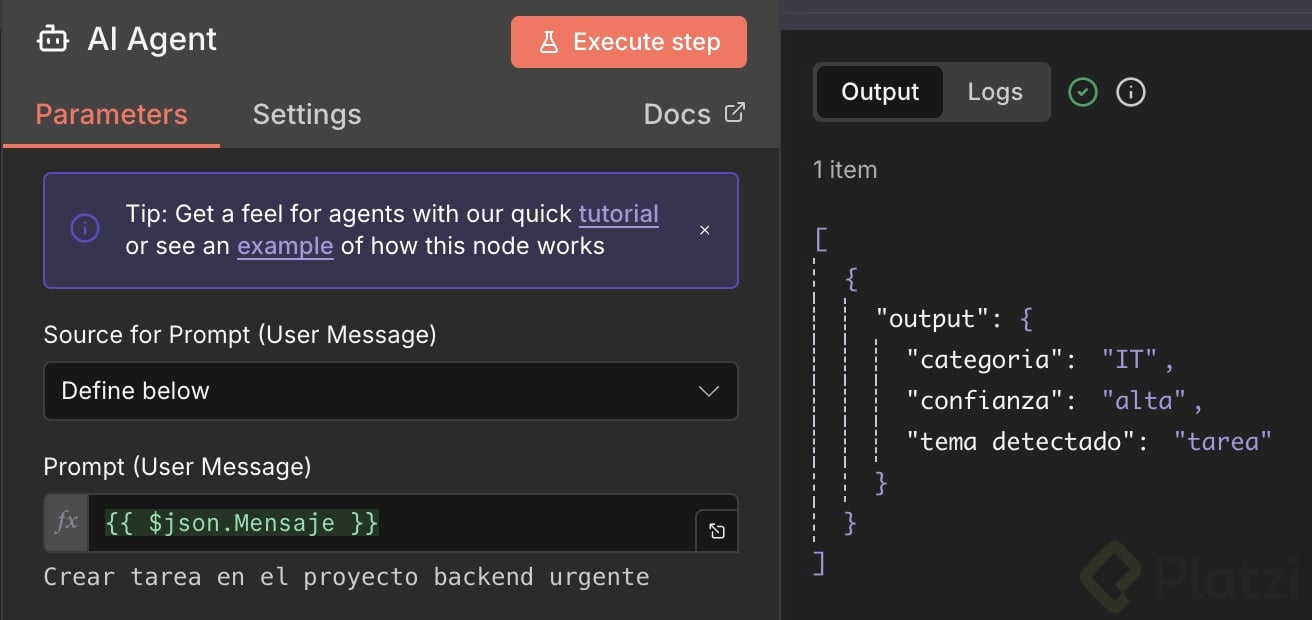Select the Parameters tab
This screenshot has height=620, width=1312.
tap(111, 114)
